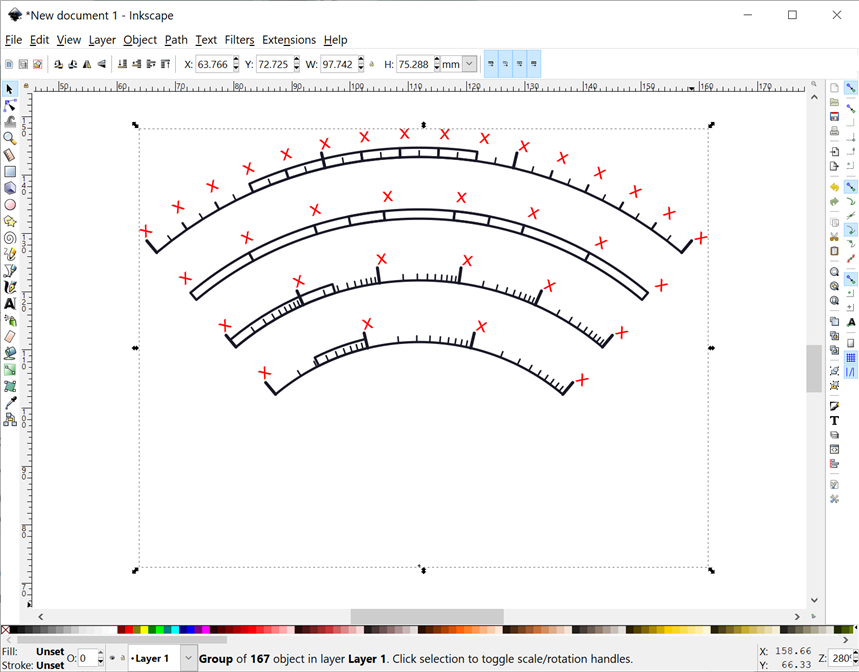Click the X position input field
The image size is (859, 672).
point(212,64)
